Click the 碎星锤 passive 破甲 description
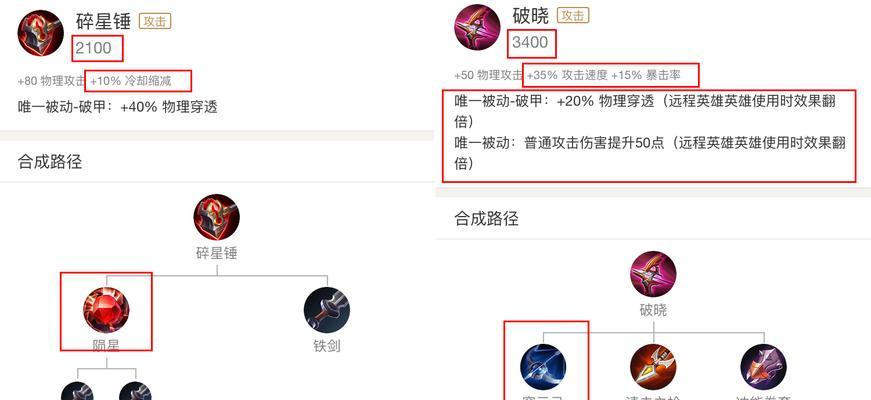 point(118,107)
